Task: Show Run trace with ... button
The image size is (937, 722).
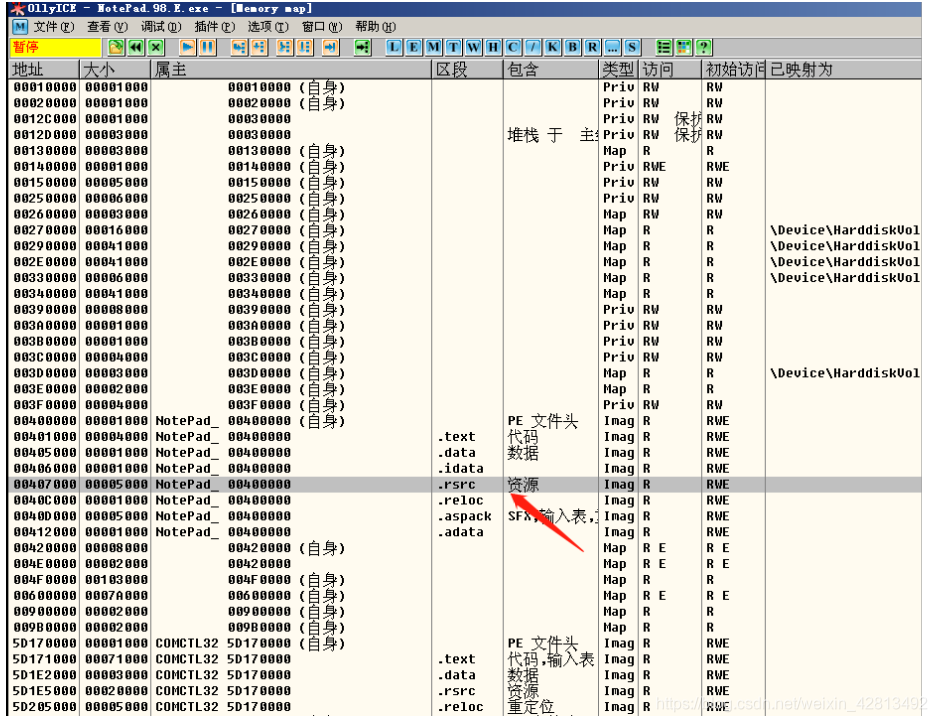Action: coord(613,47)
